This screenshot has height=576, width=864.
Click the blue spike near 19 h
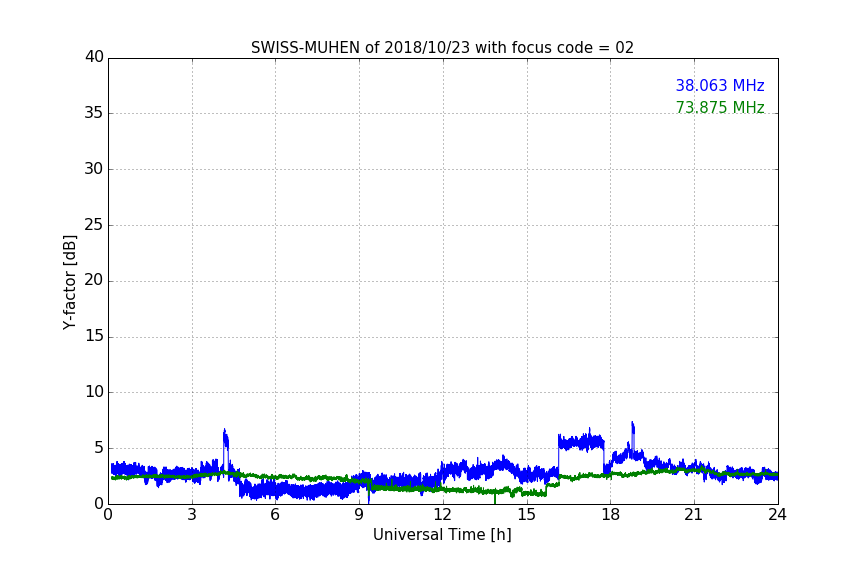pyautogui.click(x=633, y=437)
